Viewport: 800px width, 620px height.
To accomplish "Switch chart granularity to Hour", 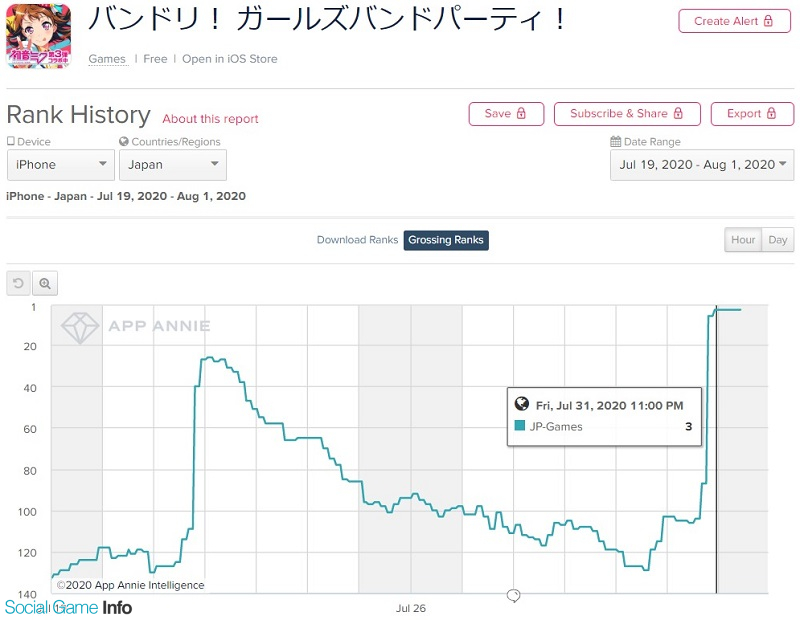I will 743,240.
